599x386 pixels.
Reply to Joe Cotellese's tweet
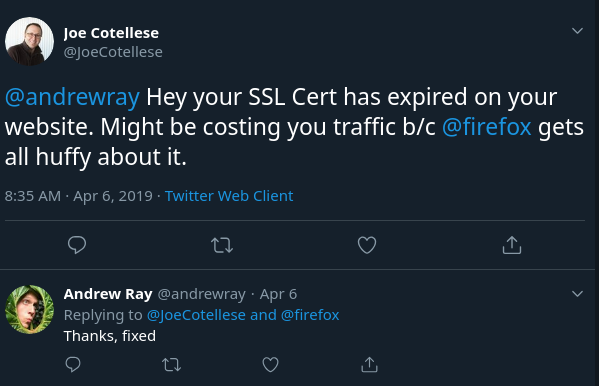pyautogui.click(x=77, y=245)
